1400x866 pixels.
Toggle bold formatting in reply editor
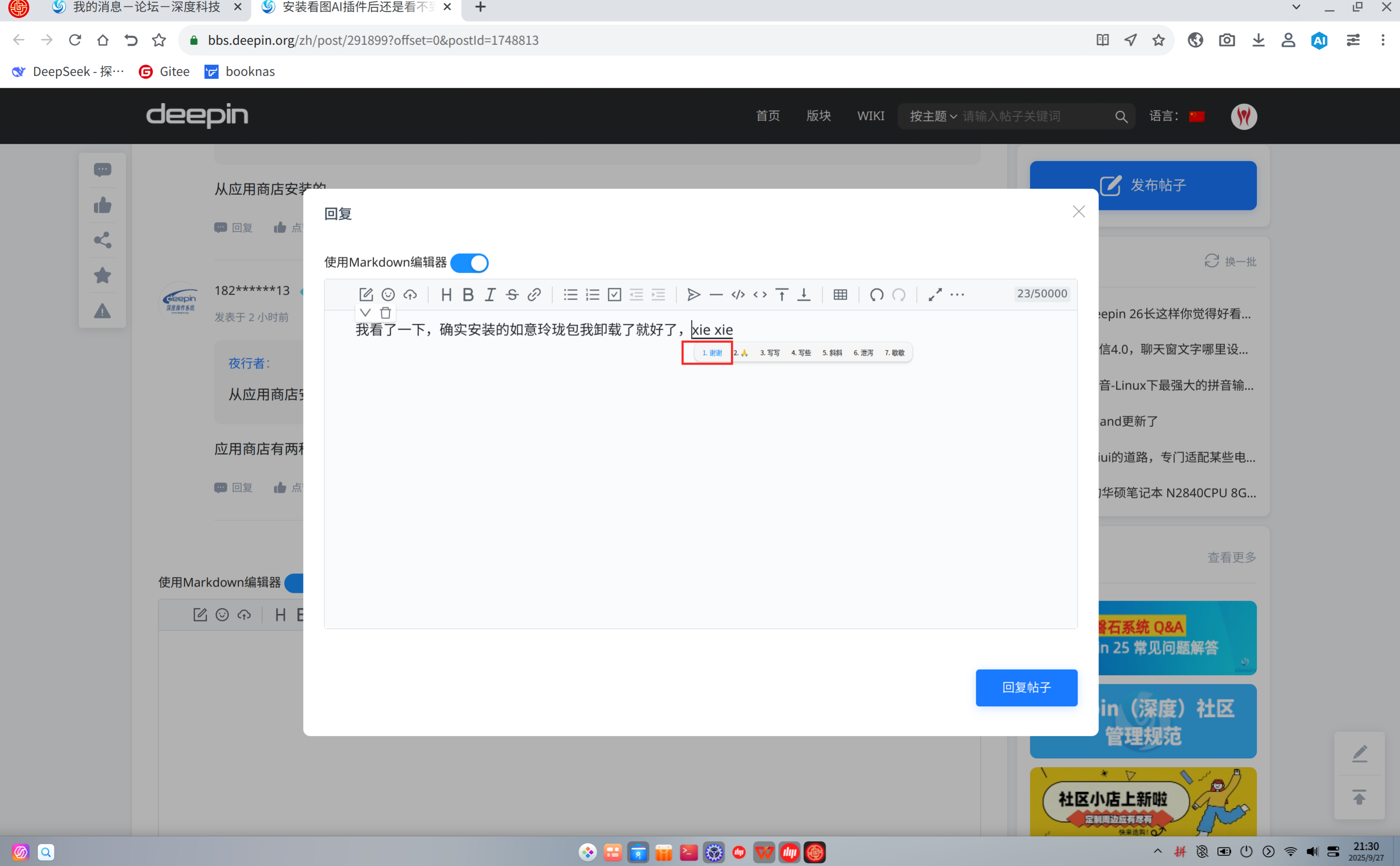click(x=468, y=295)
